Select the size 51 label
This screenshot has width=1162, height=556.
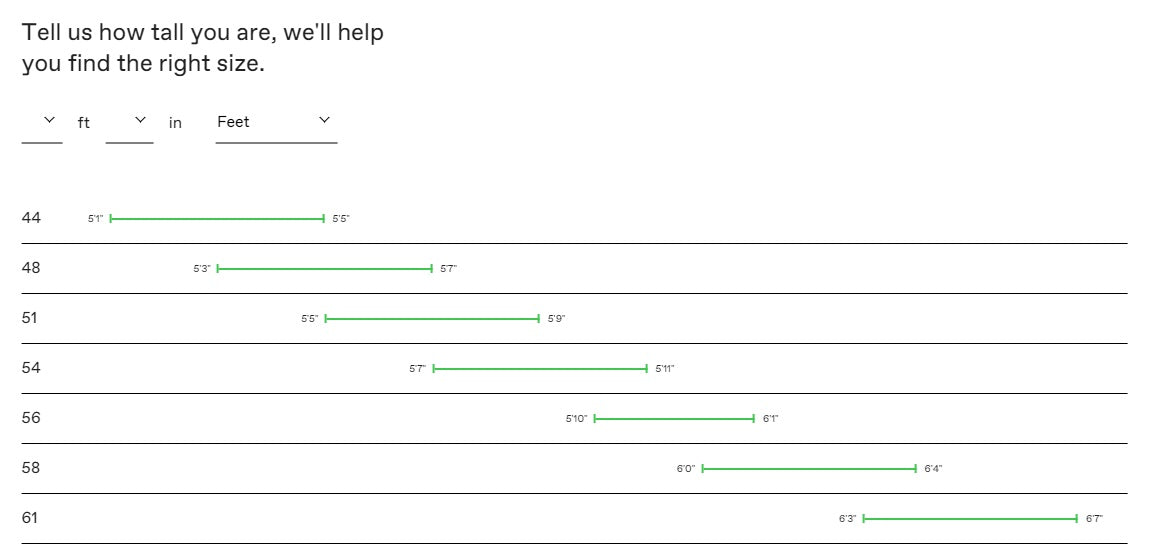[30, 318]
